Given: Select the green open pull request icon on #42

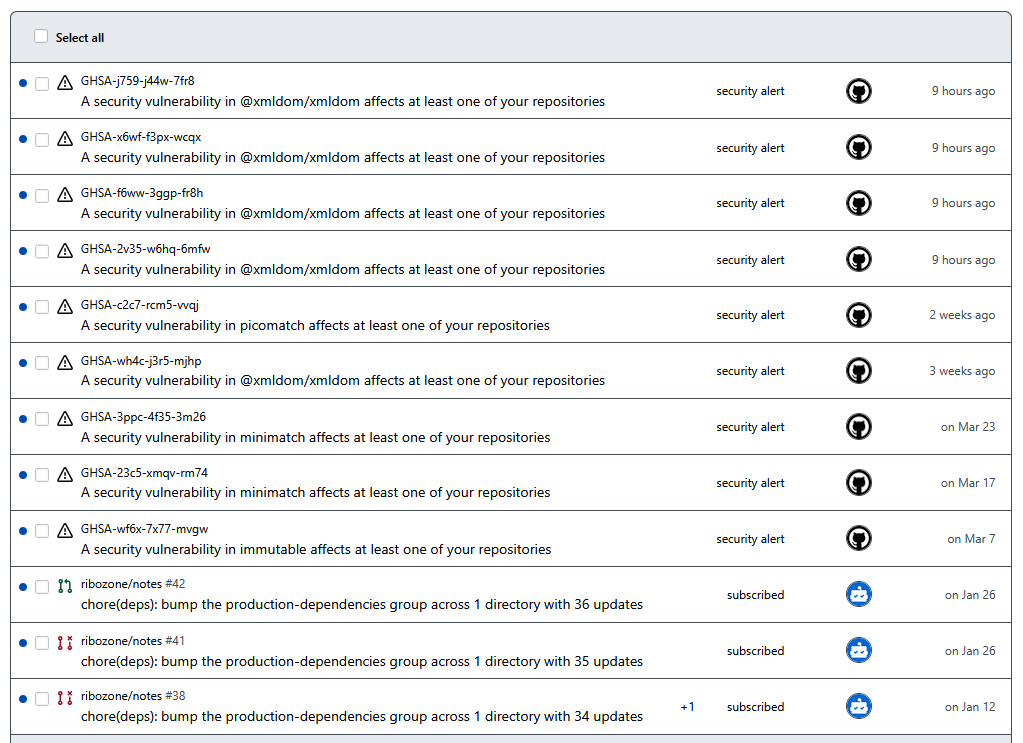Looking at the screenshot, I should [64, 583].
